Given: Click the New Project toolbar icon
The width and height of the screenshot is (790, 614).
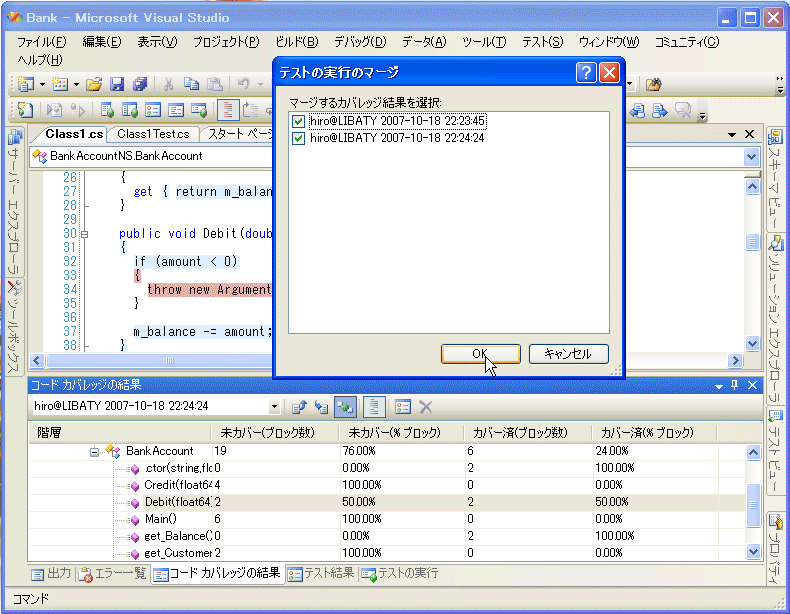Looking at the screenshot, I should tap(25, 84).
